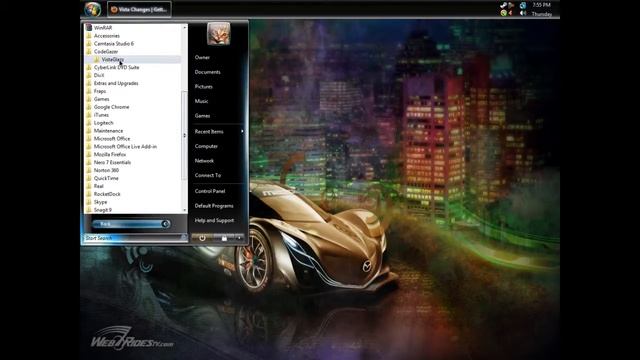The image size is (640, 360).
Task: Expand the Games program folder
Action: tap(101, 99)
